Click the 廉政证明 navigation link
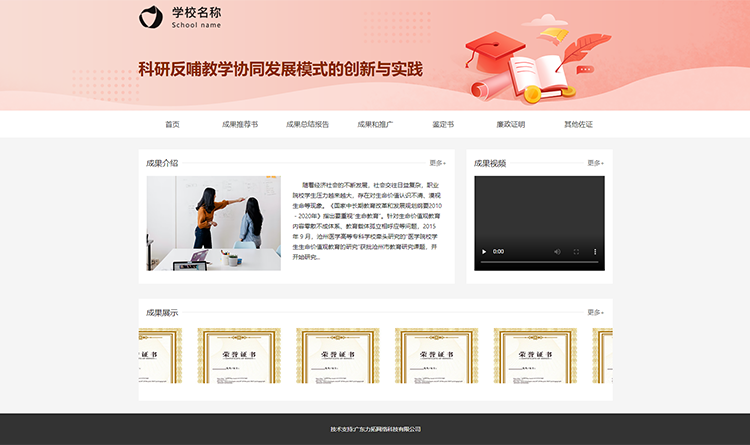750x445 pixels. [510, 125]
